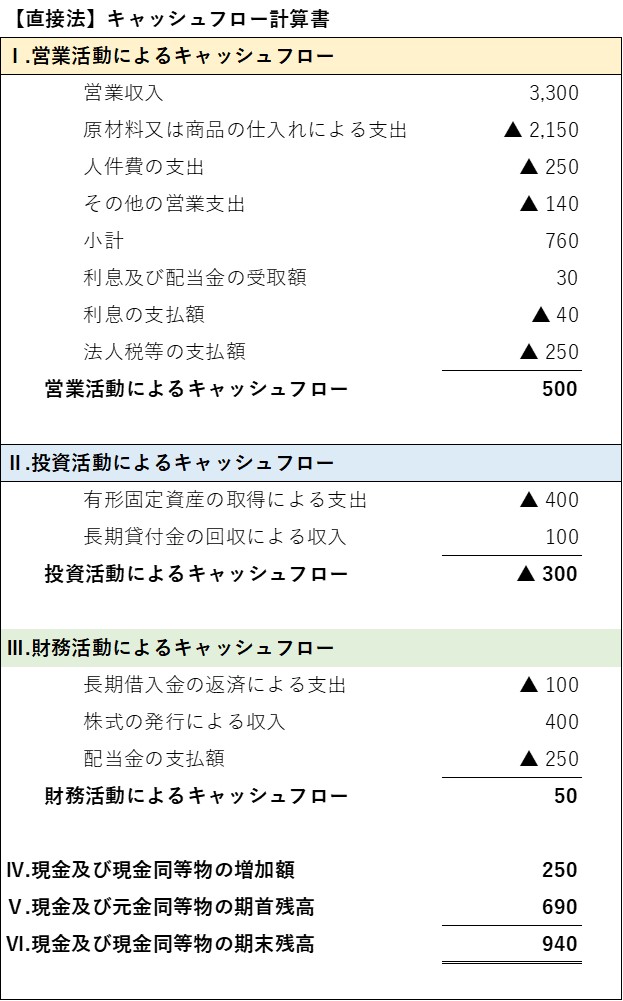Select the 利息及び配当金の受取額 row label

point(195,278)
